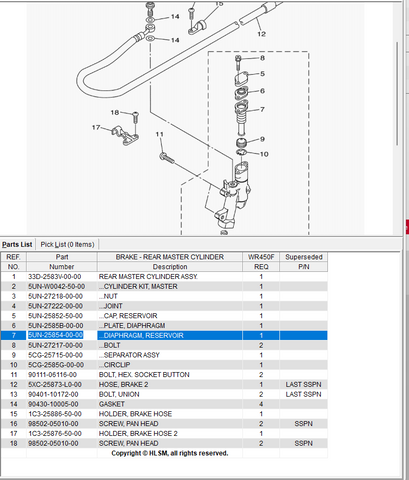Select part number 5UN-27217-00-00

55,345
